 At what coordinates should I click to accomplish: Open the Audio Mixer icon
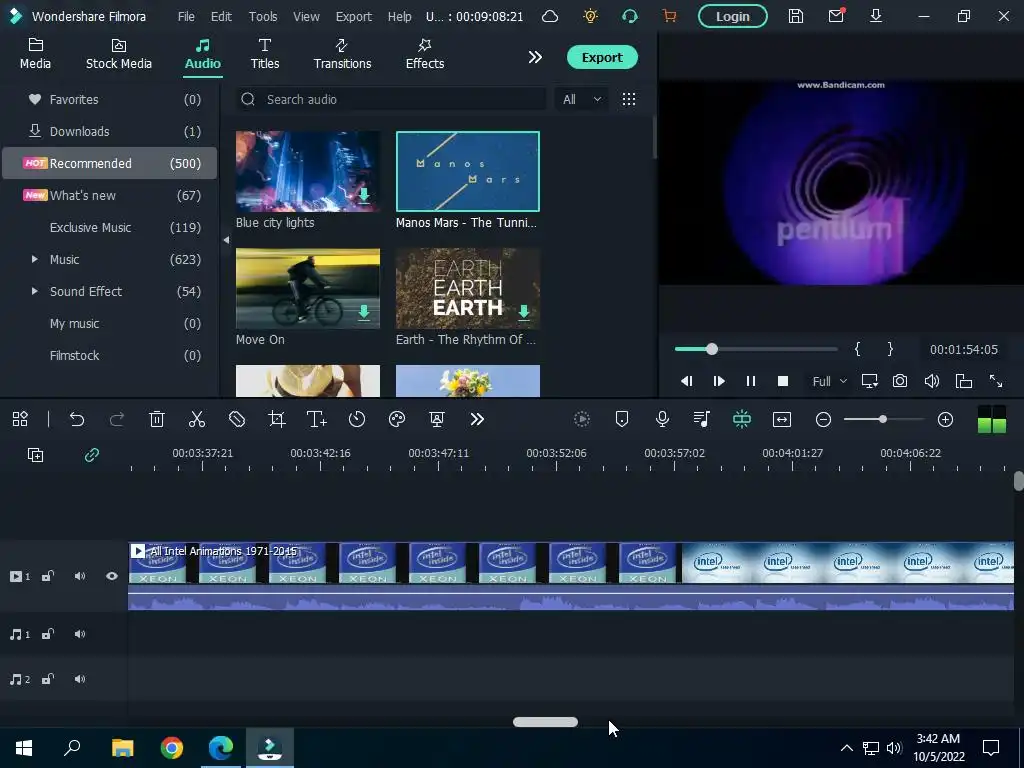click(x=702, y=419)
